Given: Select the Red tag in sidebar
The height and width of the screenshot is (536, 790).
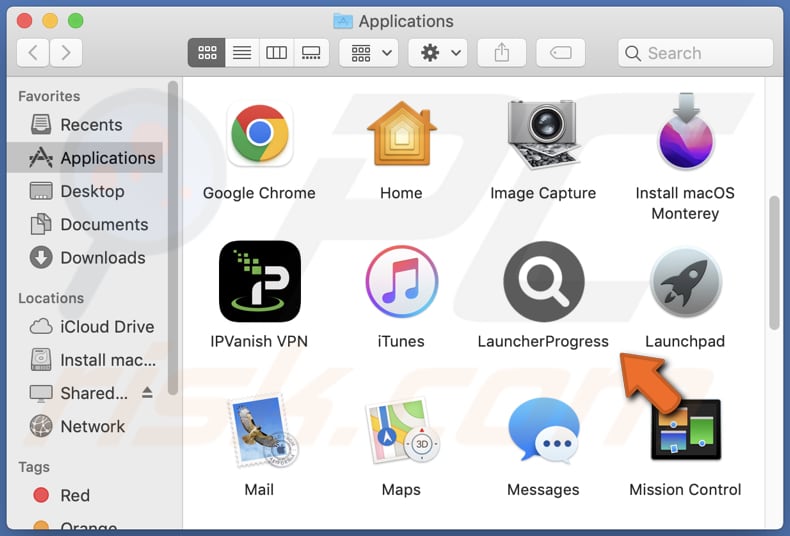Looking at the screenshot, I should 86,495.
